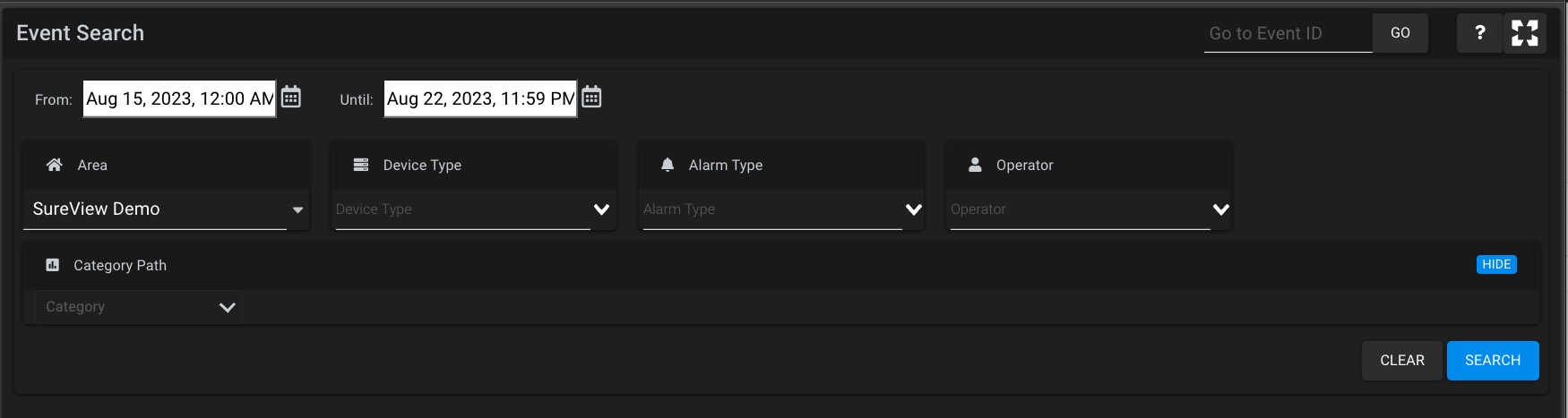Image resolution: width=1568 pixels, height=418 pixels.
Task: Hide the Category Path section
Action: tap(1496, 264)
